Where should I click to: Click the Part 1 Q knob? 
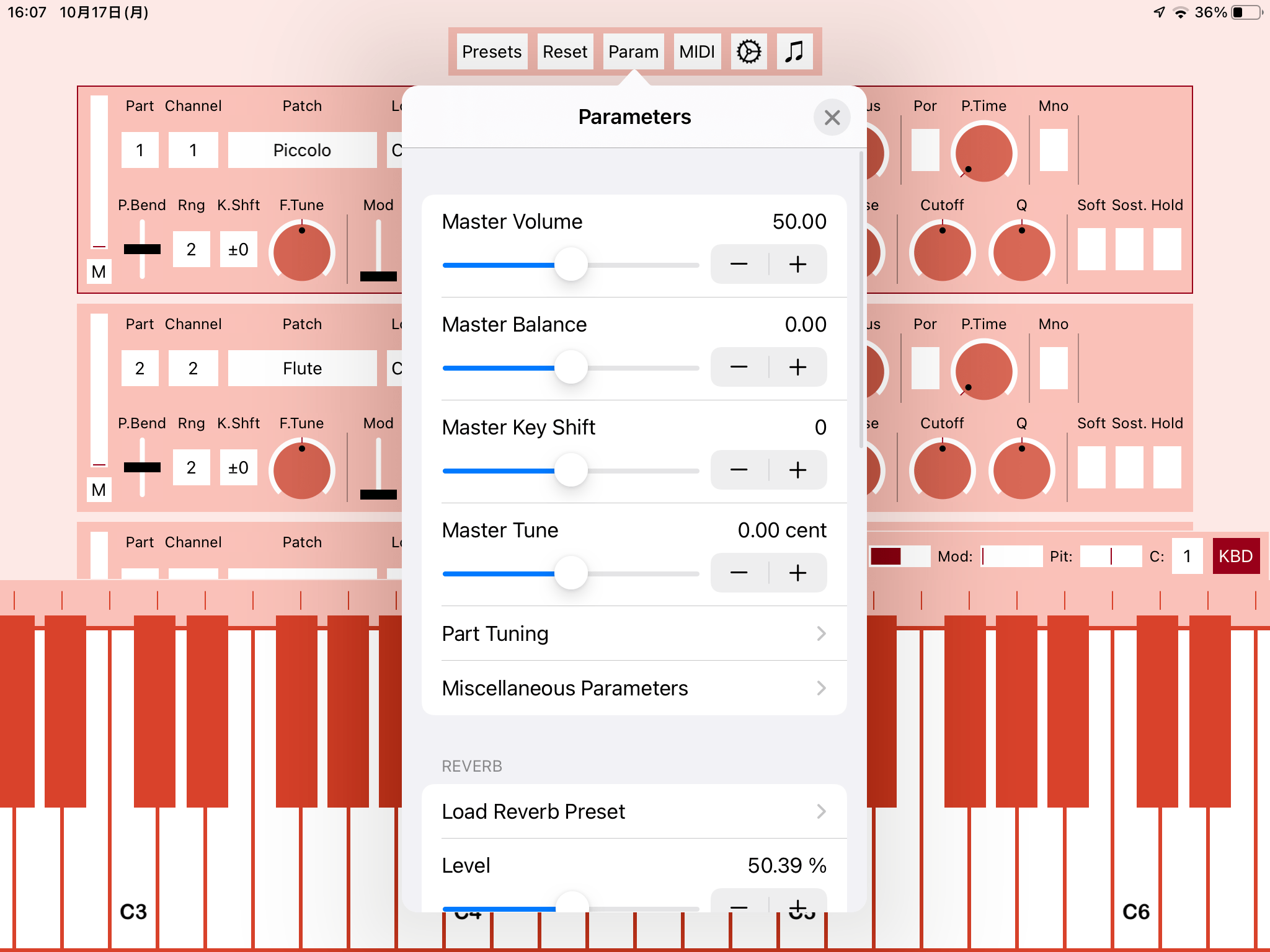click(x=1022, y=252)
